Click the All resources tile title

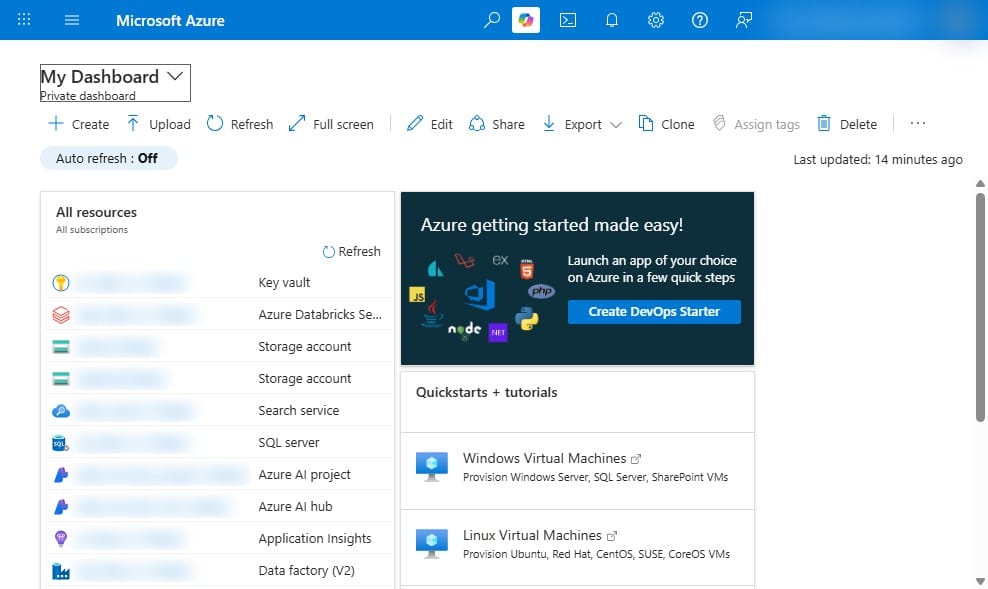click(x=96, y=212)
